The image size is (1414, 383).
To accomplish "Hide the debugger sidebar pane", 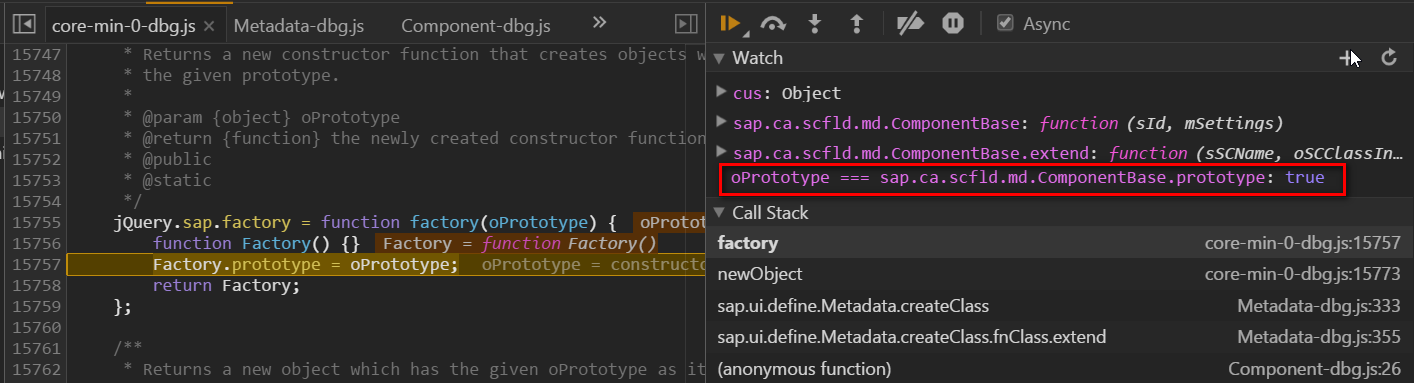I will [x=685, y=23].
